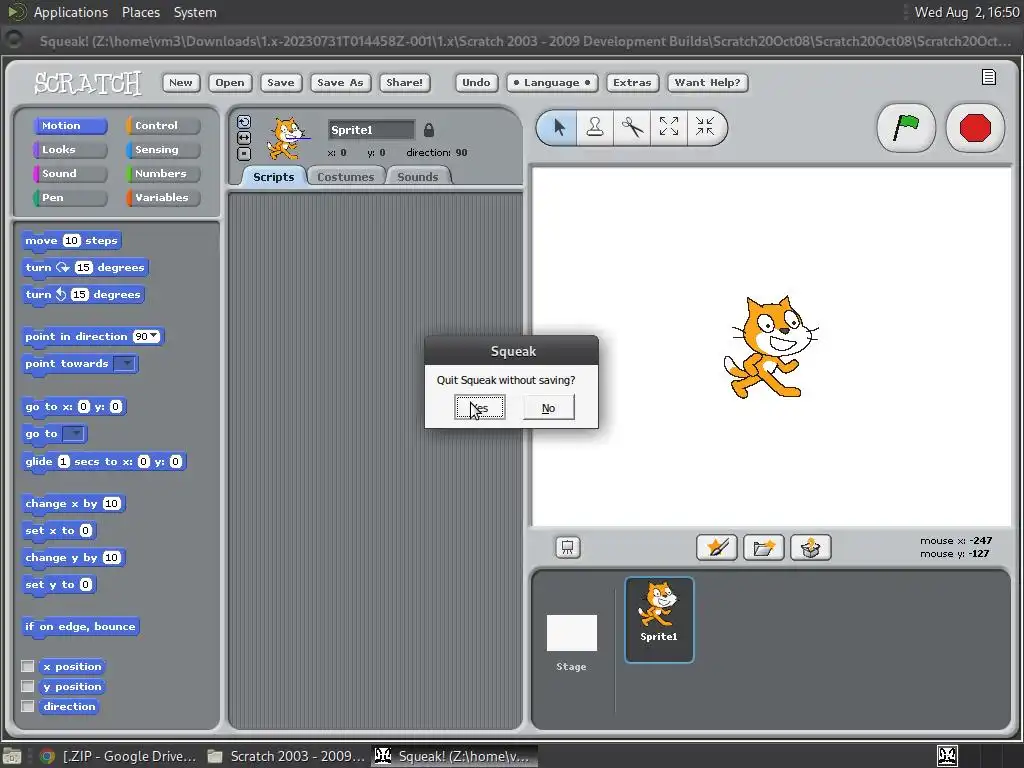
Task: Select the Pen block category
Action: click(x=70, y=197)
